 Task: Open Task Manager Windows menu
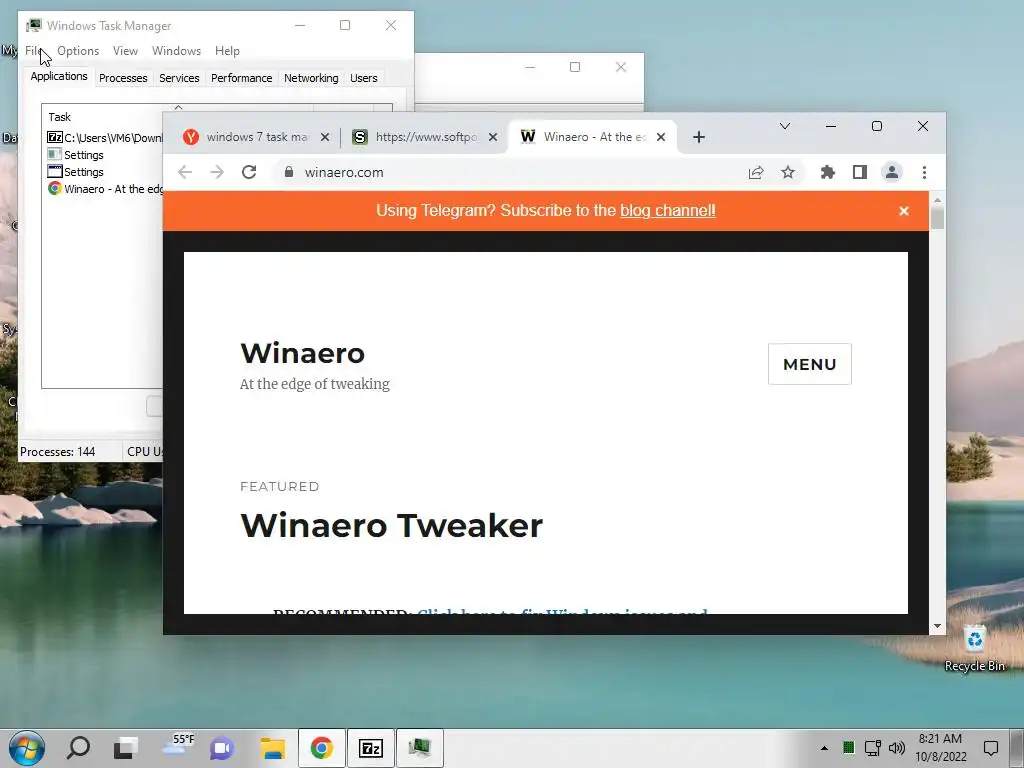point(176,51)
